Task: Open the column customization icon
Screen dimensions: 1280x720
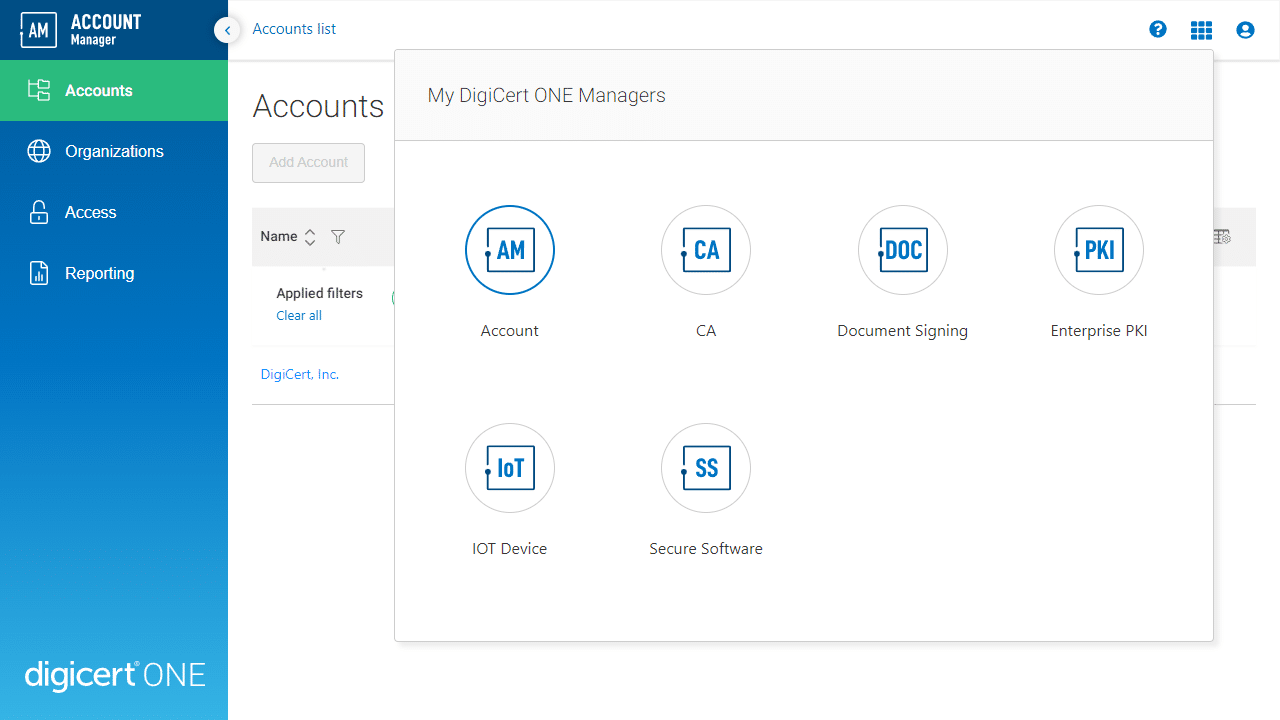Action: click(1221, 236)
